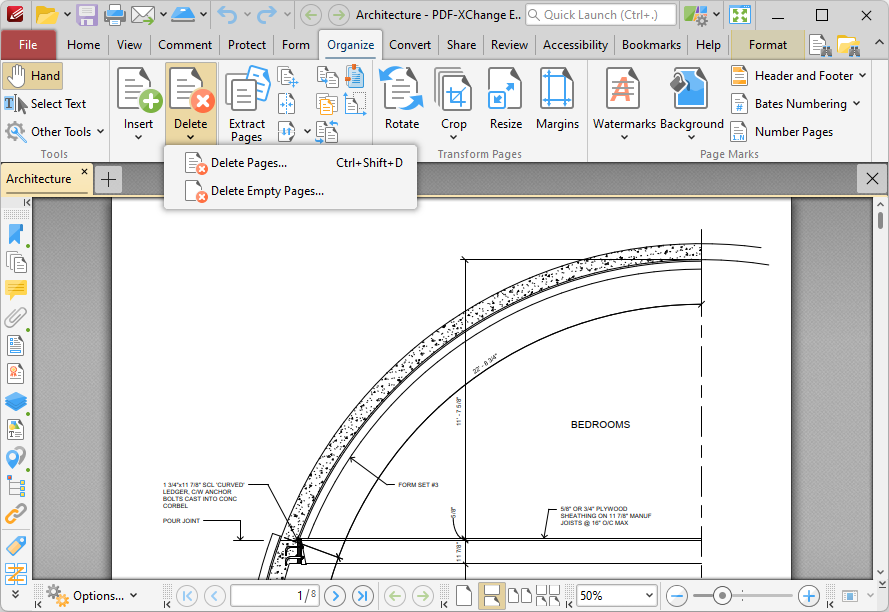Click the vertical scrollbar thumb
The image size is (889, 612).
tap(880, 220)
